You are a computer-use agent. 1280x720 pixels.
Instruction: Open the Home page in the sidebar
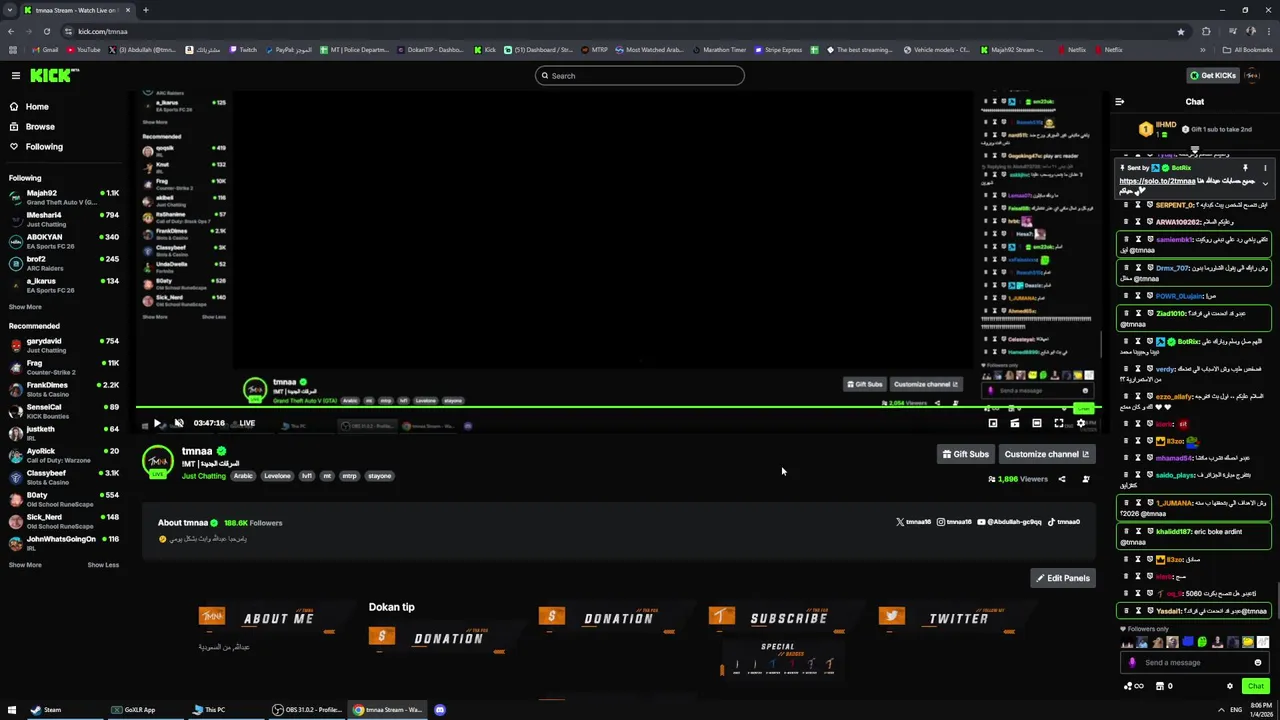coord(37,107)
